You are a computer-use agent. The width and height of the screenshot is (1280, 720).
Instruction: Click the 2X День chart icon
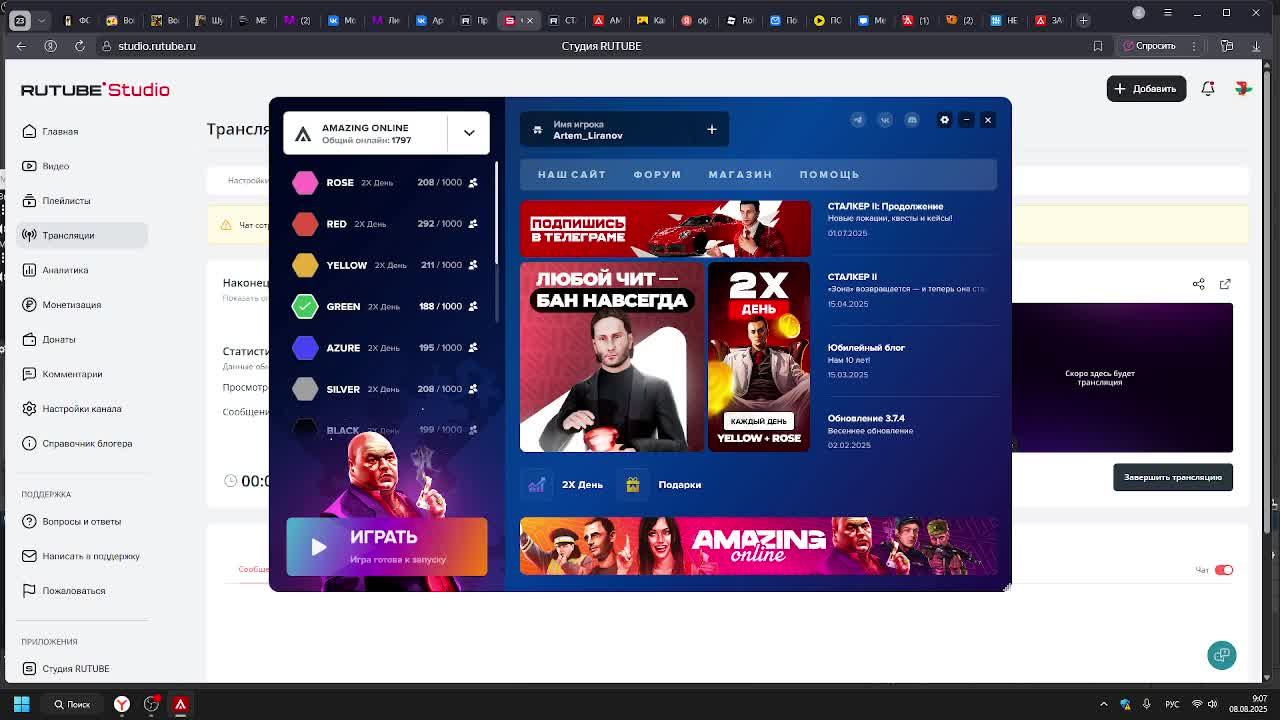[x=537, y=485]
